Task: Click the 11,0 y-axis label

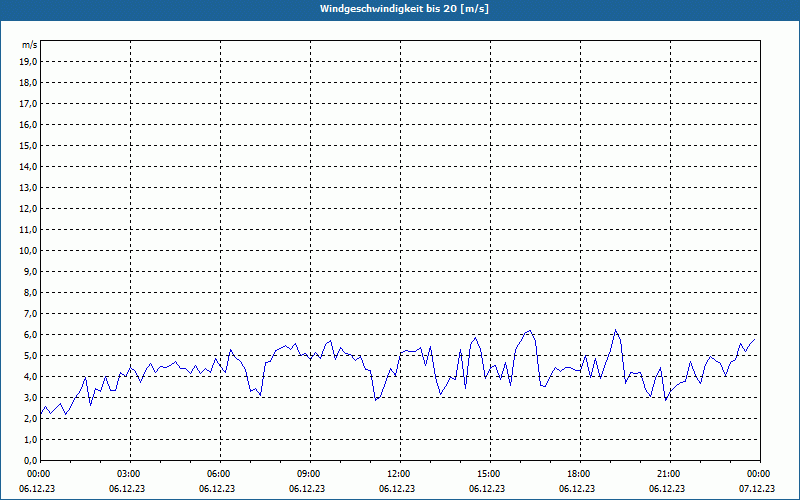Action: point(28,230)
